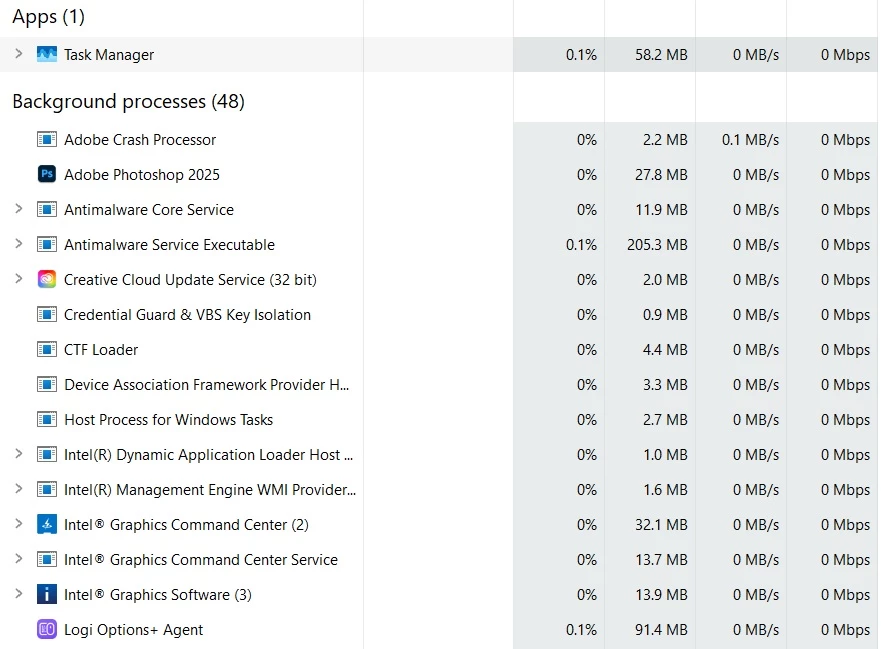Click the Antimalware Core Service icon

(x=47, y=209)
